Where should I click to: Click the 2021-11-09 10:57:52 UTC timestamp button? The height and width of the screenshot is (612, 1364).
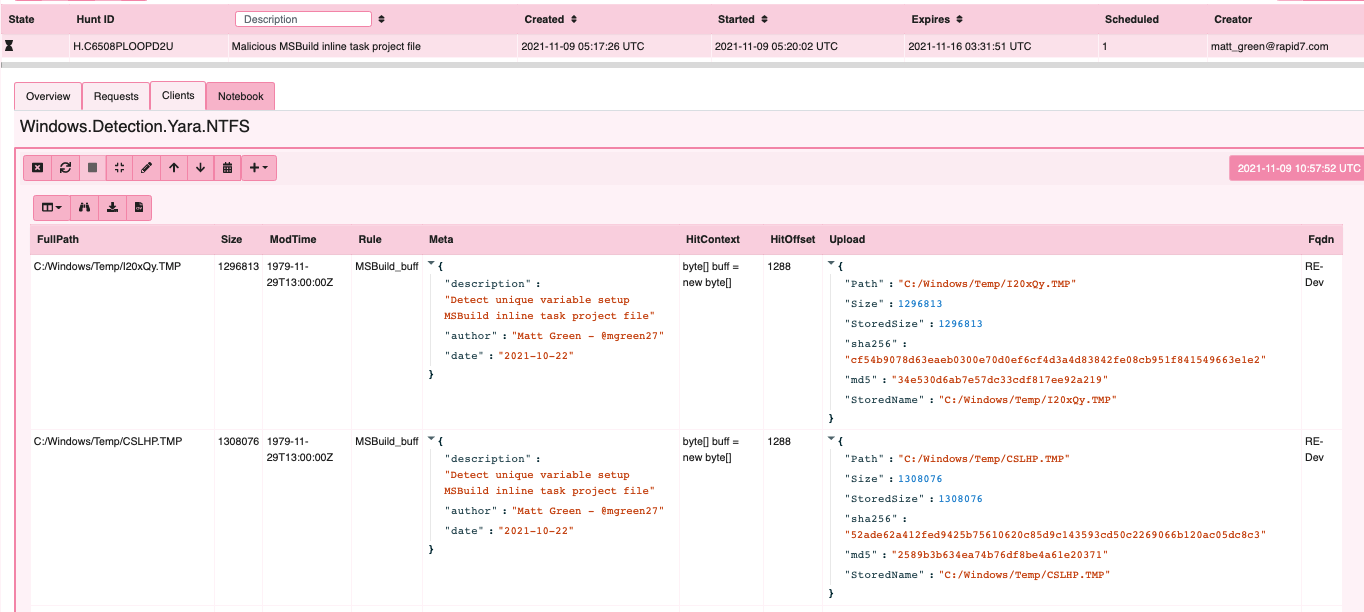(1298, 168)
